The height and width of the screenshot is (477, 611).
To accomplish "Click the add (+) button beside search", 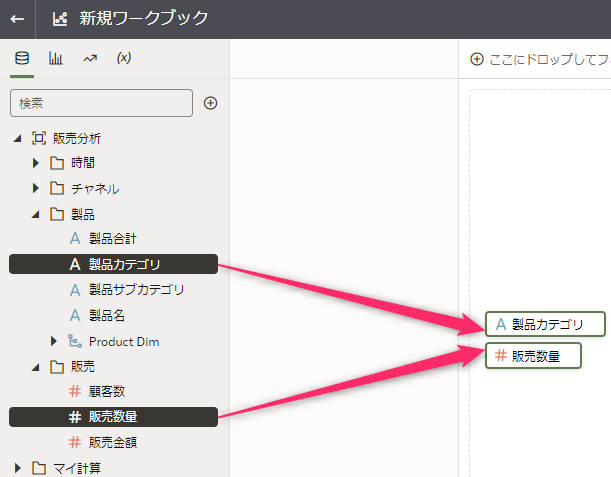I will pos(210,103).
